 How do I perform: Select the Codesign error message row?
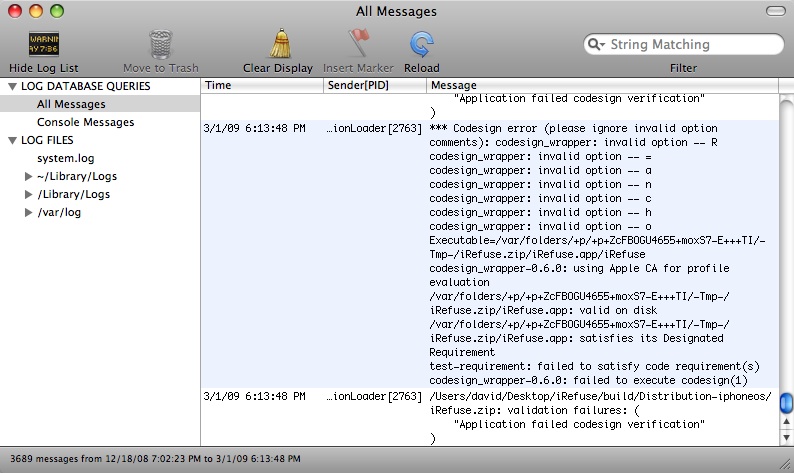pyautogui.click(x=489, y=254)
